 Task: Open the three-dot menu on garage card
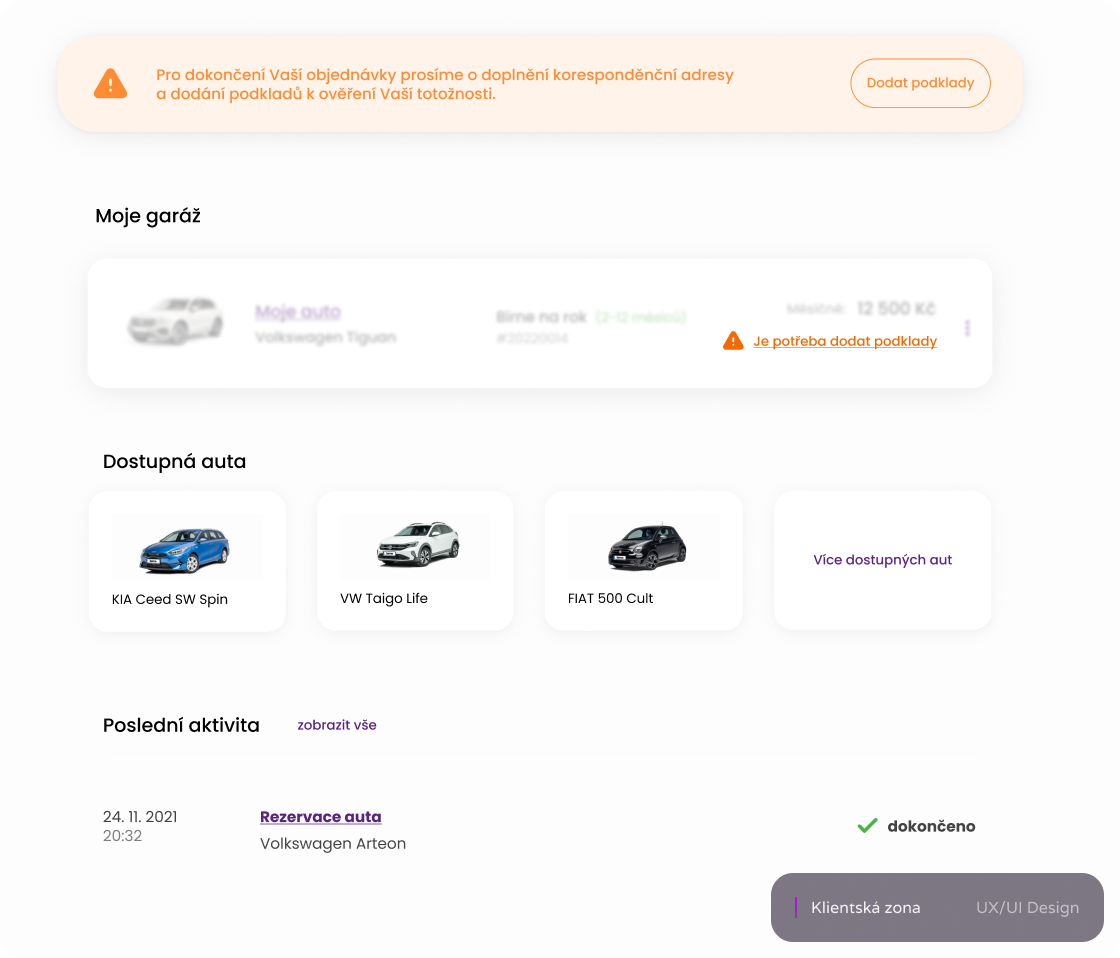[x=967, y=327]
